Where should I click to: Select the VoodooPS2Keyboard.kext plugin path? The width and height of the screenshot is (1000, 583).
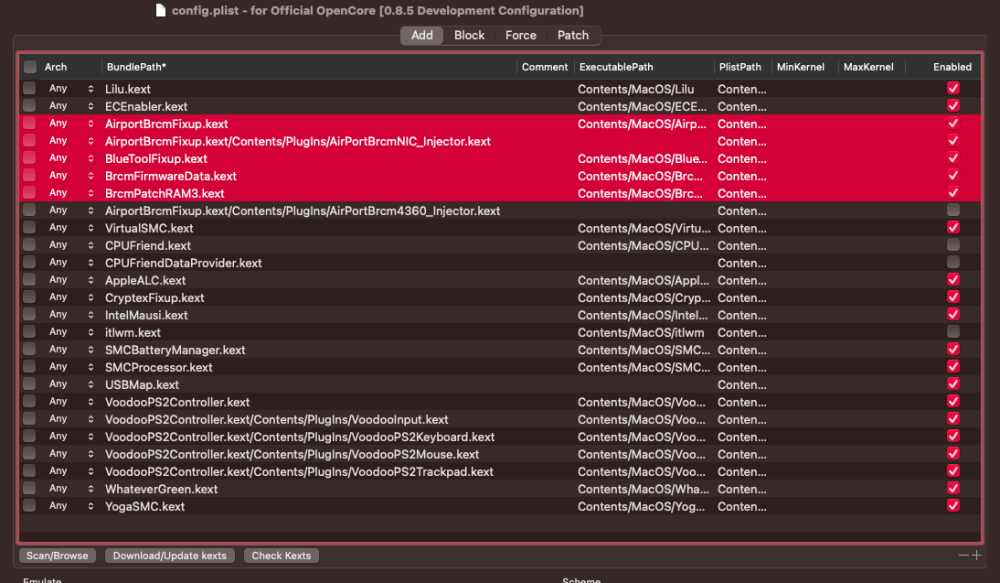pyautogui.click(x=300, y=437)
